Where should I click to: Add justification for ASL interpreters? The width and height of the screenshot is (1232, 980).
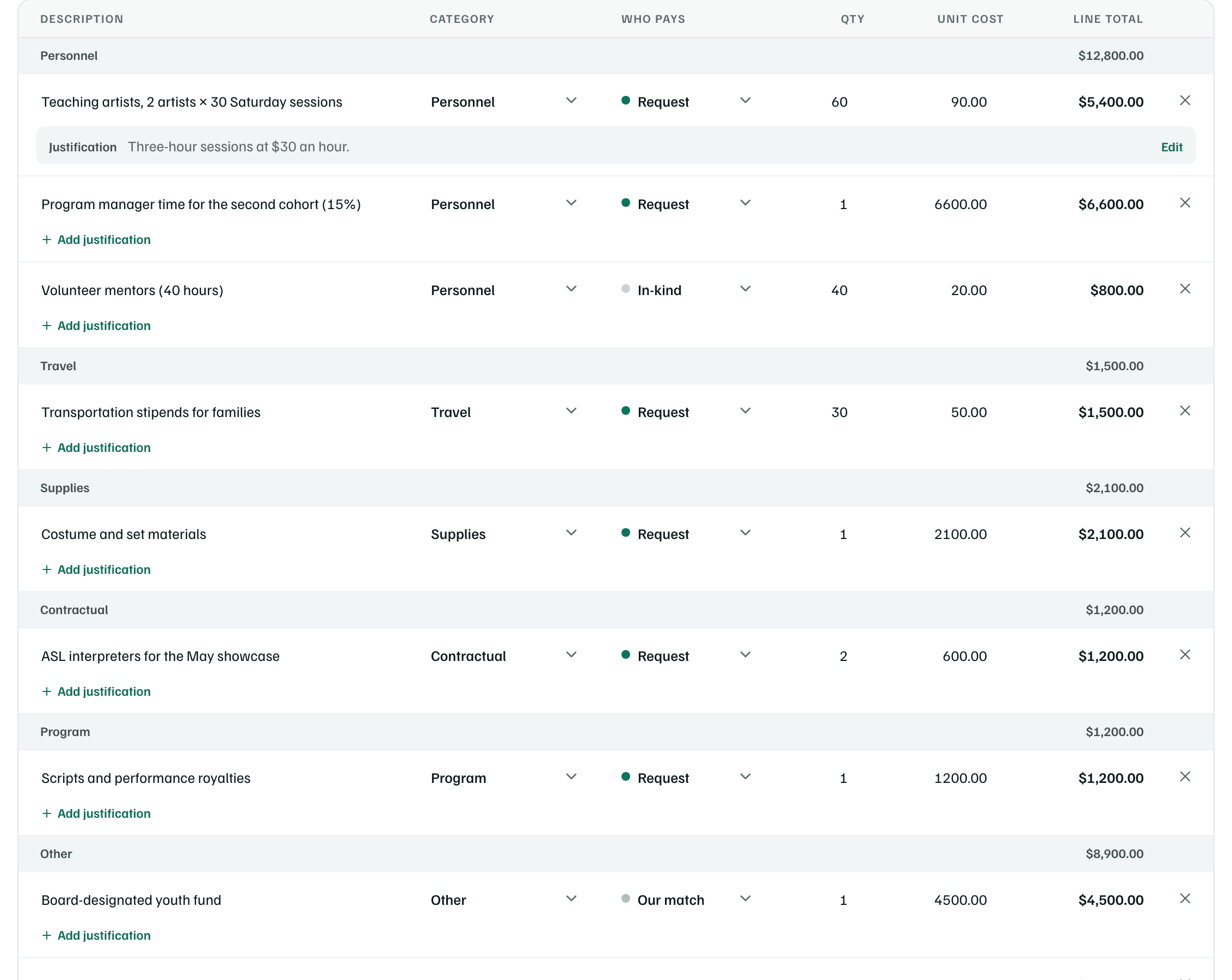[x=96, y=691]
